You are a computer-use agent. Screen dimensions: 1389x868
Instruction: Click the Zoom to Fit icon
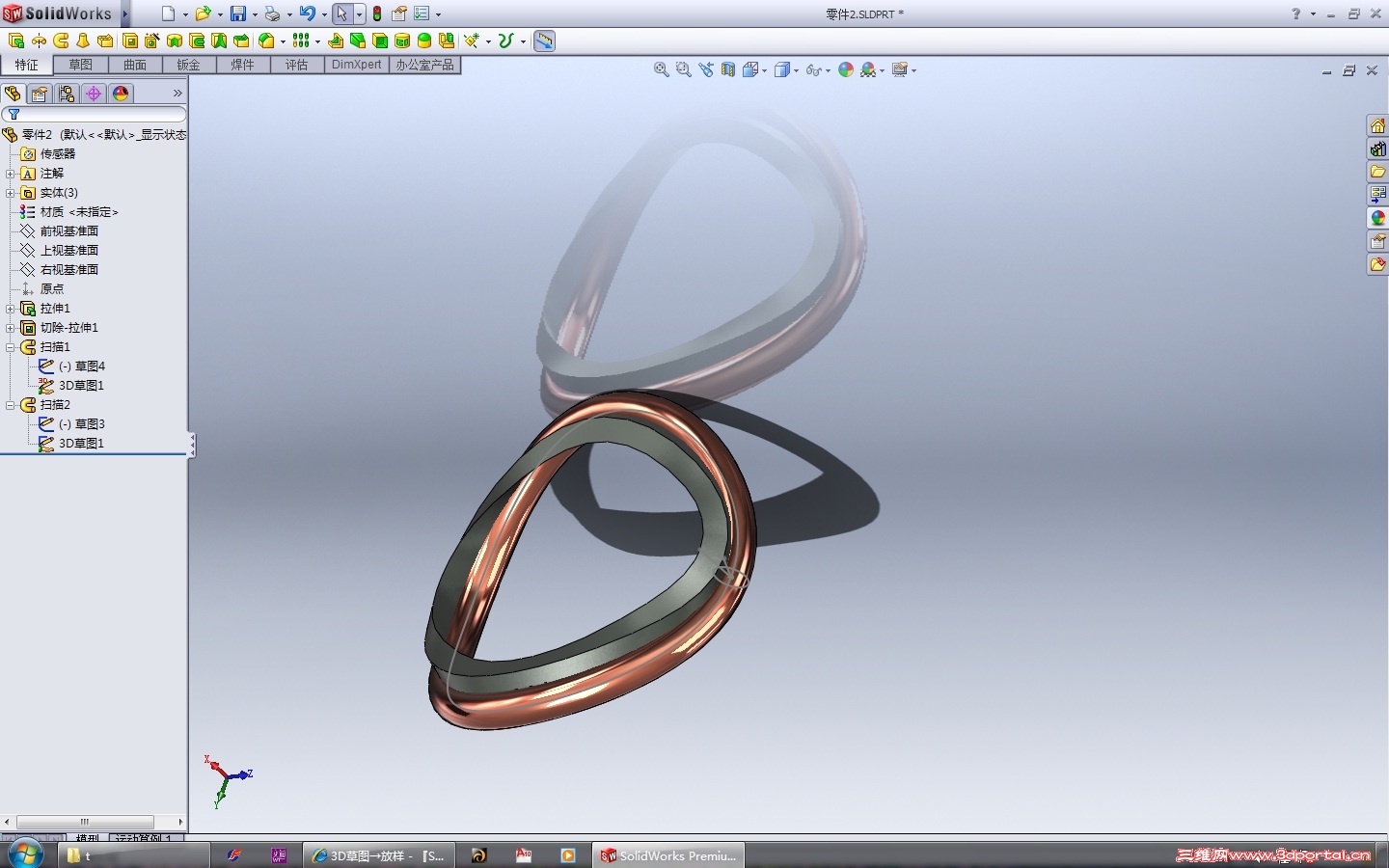[x=661, y=69]
